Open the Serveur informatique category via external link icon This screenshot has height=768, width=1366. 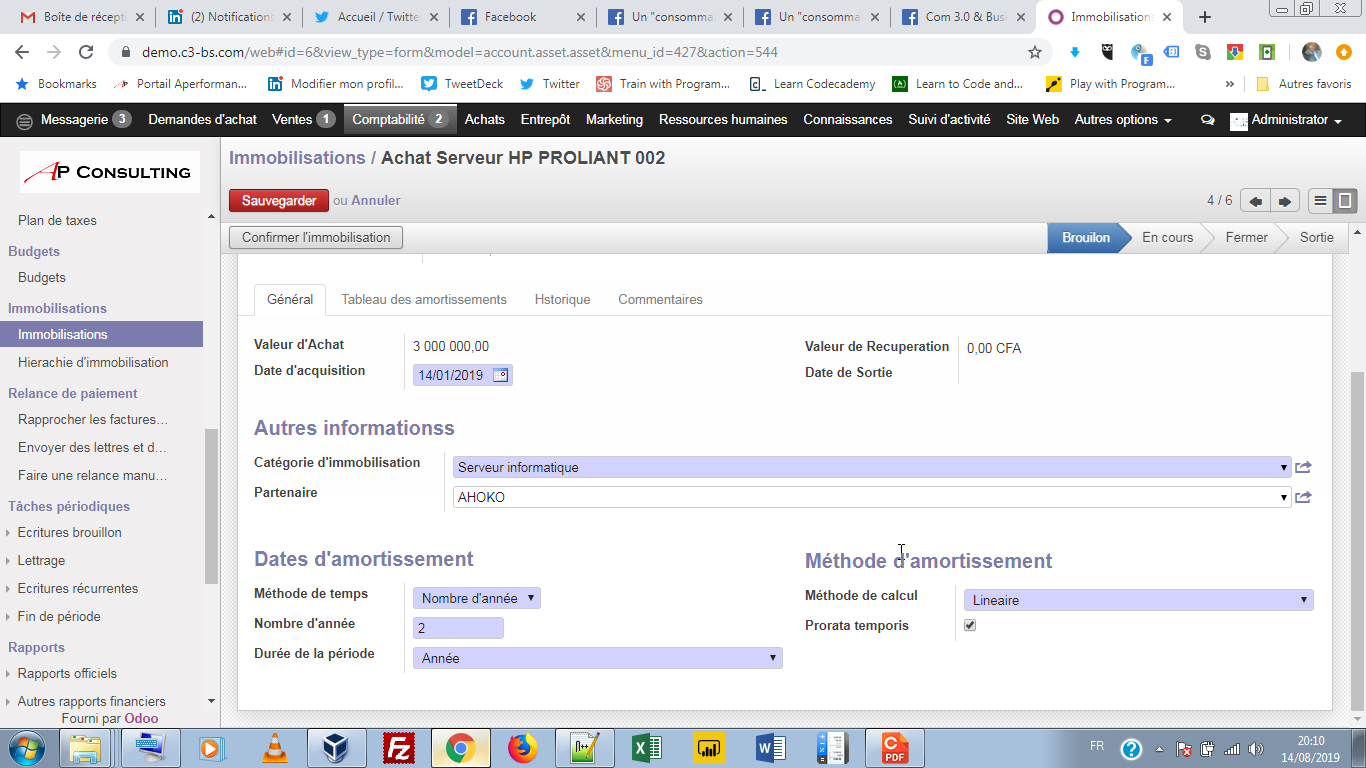1303,467
